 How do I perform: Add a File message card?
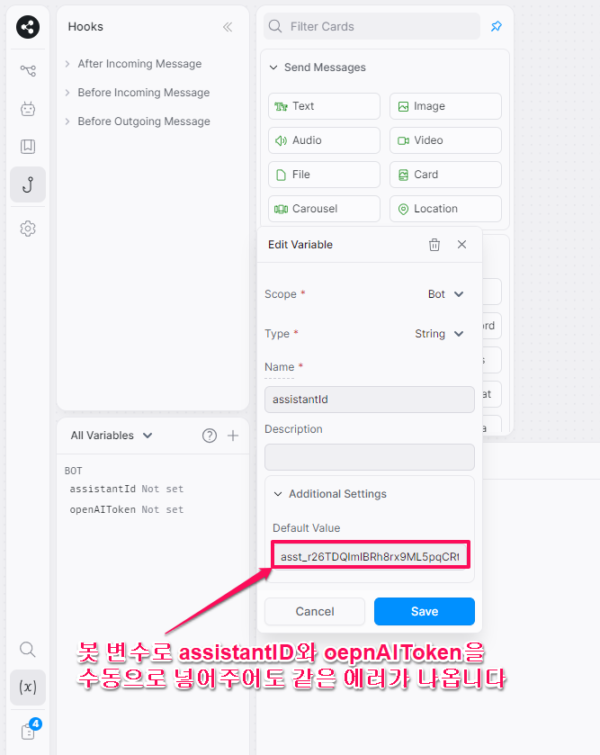[324, 174]
